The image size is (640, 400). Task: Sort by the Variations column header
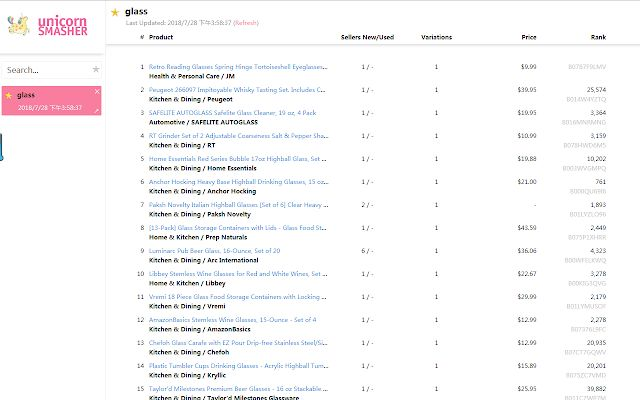click(436, 37)
